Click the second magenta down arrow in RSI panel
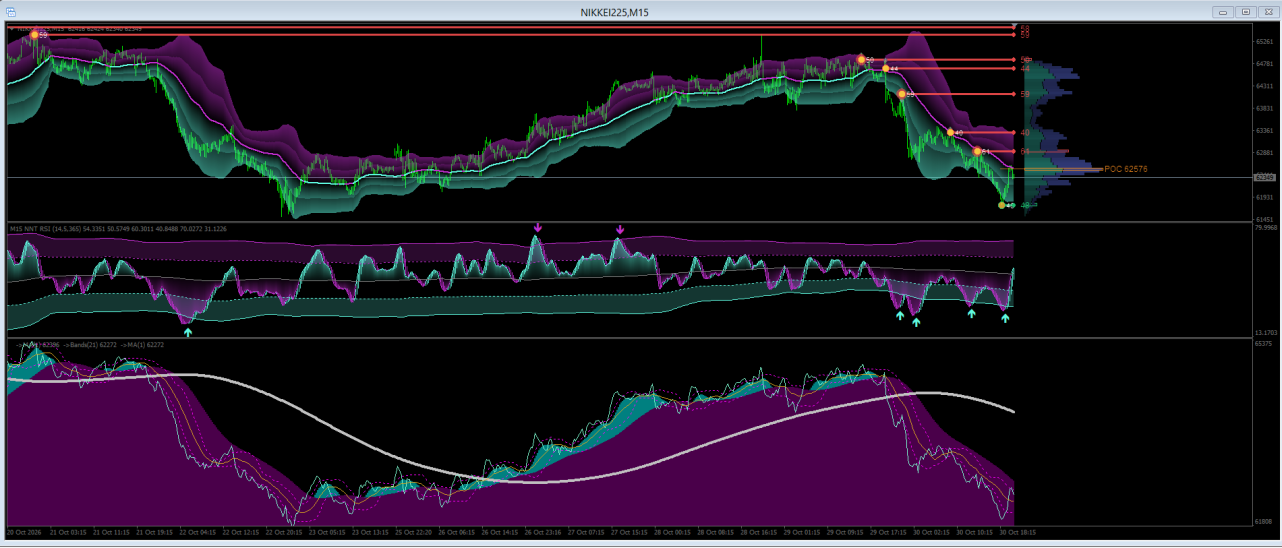The height and width of the screenshot is (548, 1282). click(619, 229)
